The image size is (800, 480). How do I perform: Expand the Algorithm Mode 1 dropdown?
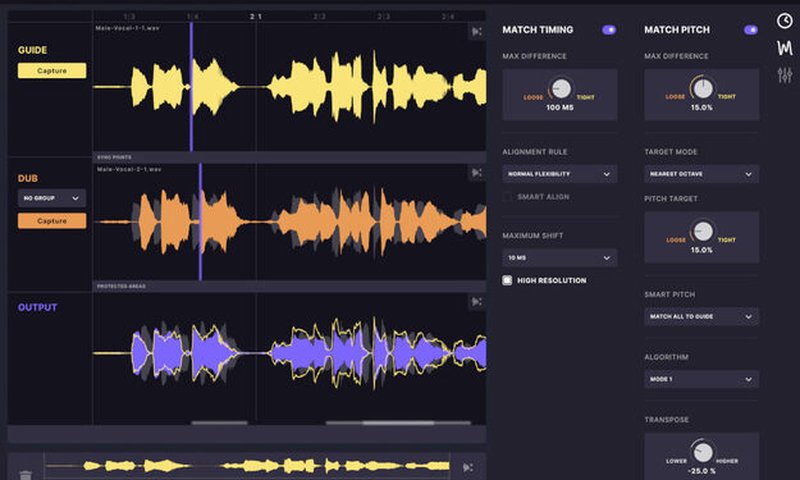pyautogui.click(x=701, y=379)
